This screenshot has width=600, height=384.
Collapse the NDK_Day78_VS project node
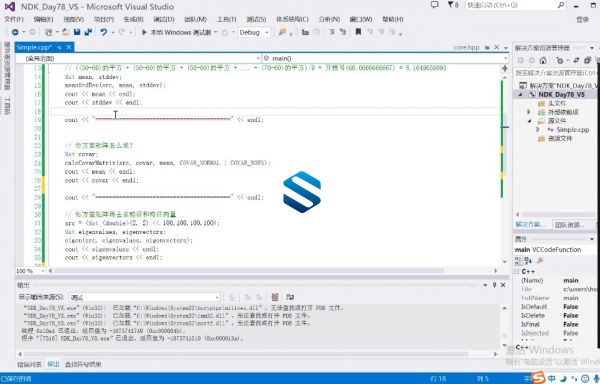(520, 94)
